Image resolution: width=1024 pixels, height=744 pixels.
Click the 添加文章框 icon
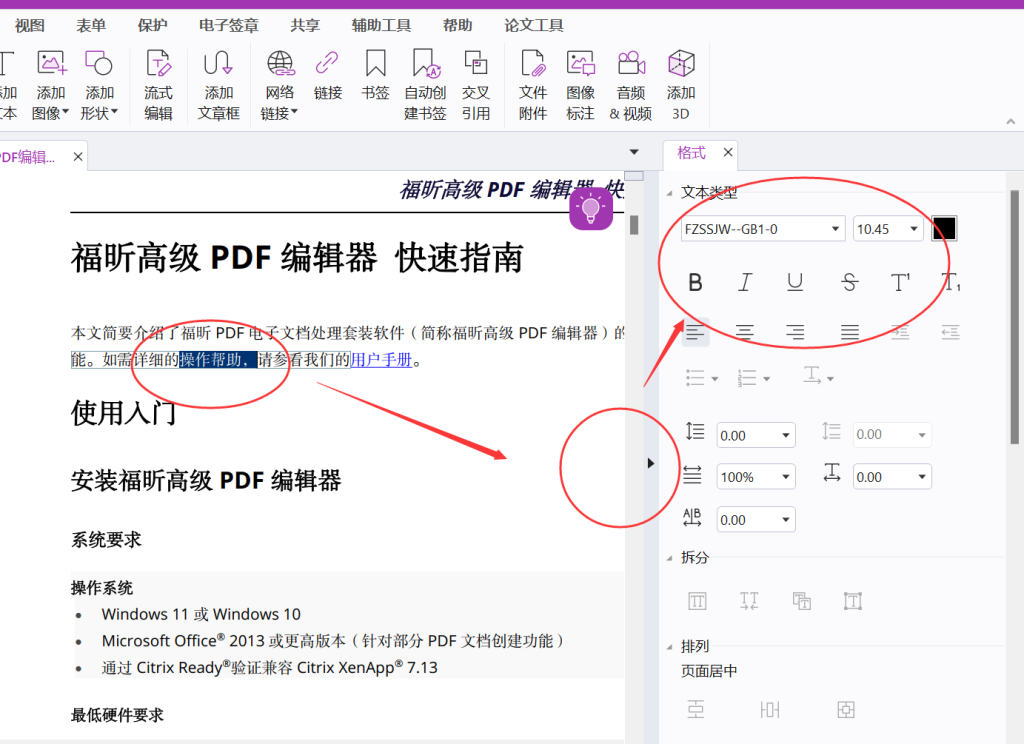(218, 85)
